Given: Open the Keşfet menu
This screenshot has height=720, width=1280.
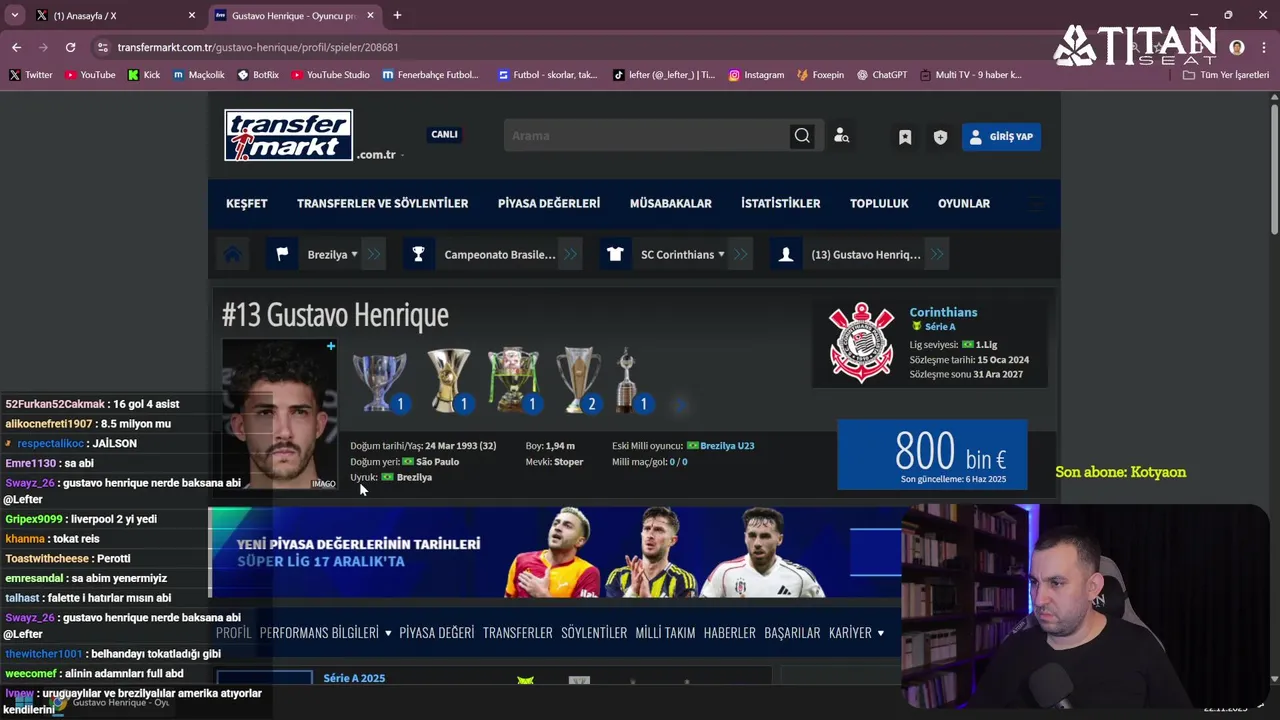Looking at the screenshot, I should [247, 203].
